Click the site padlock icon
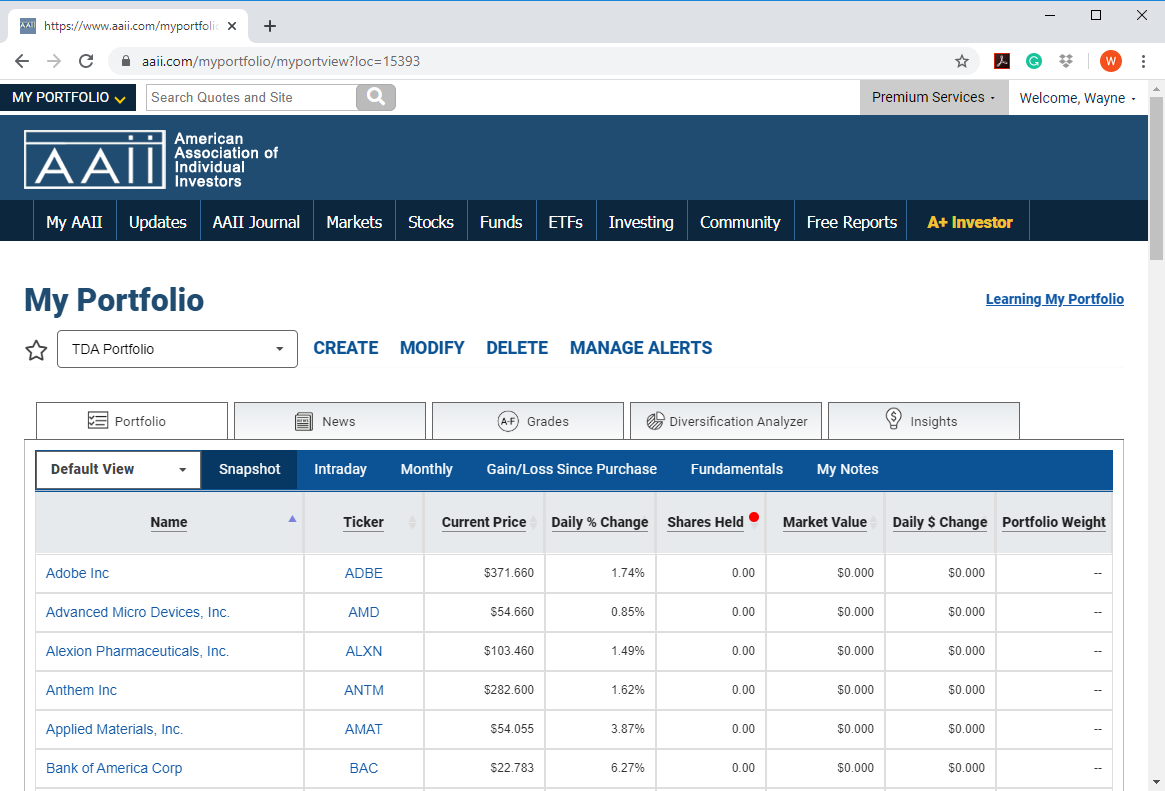The image size is (1165, 791). point(126,61)
